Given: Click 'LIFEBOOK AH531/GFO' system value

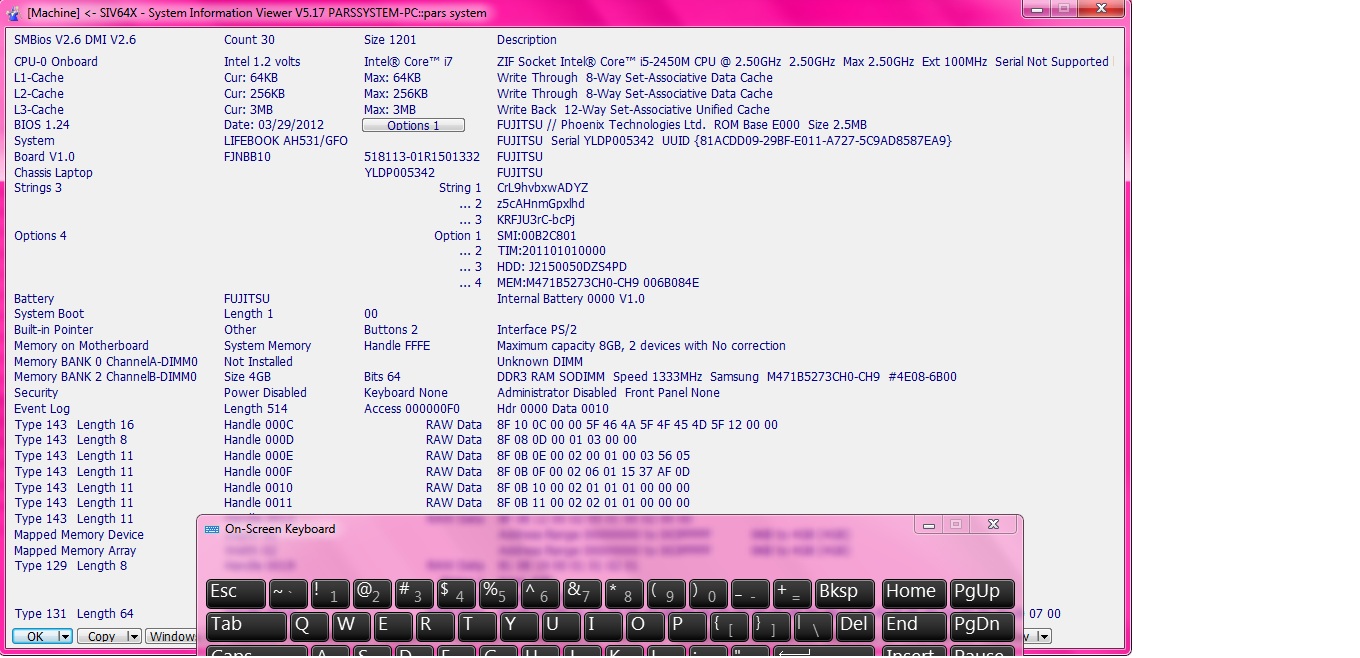Looking at the screenshot, I should pyautogui.click(x=286, y=141).
